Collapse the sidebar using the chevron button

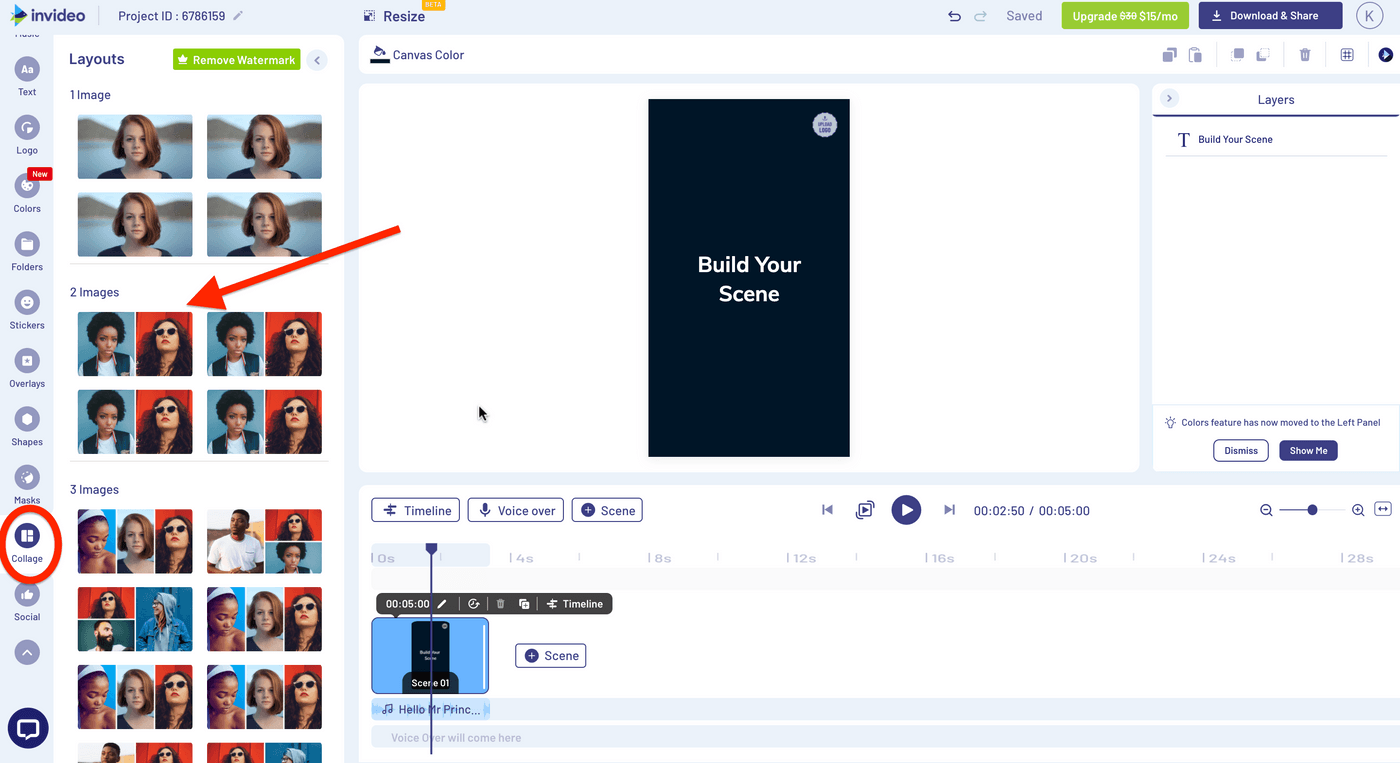26,652
